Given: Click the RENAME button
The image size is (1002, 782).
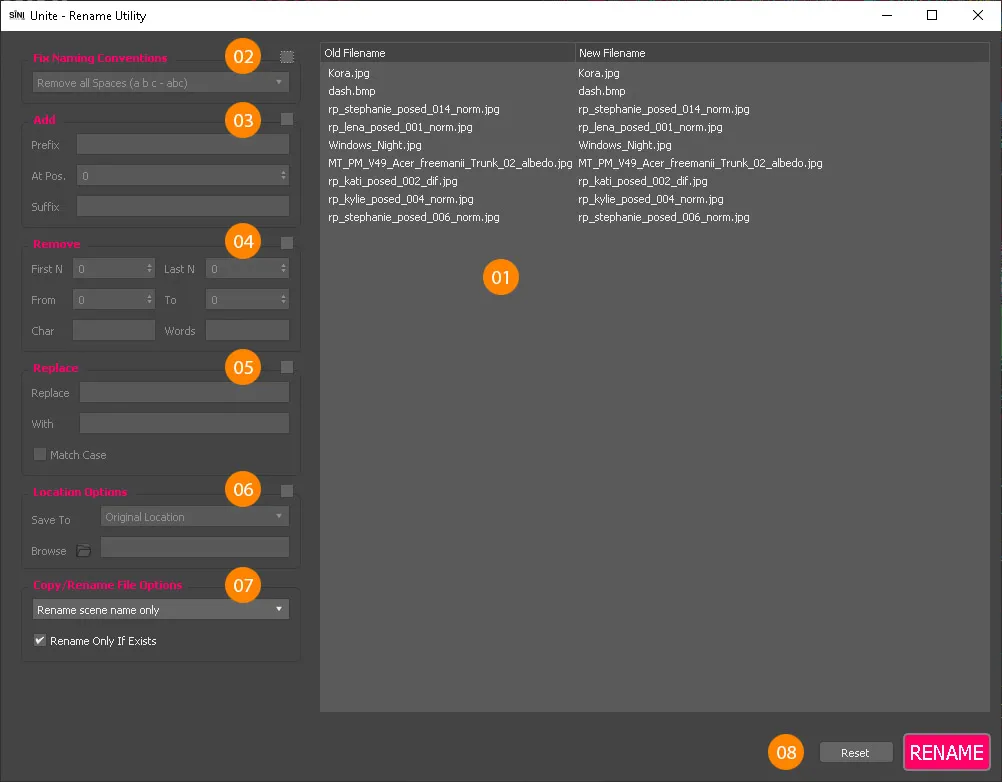Looking at the screenshot, I should pyautogui.click(x=946, y=752).
